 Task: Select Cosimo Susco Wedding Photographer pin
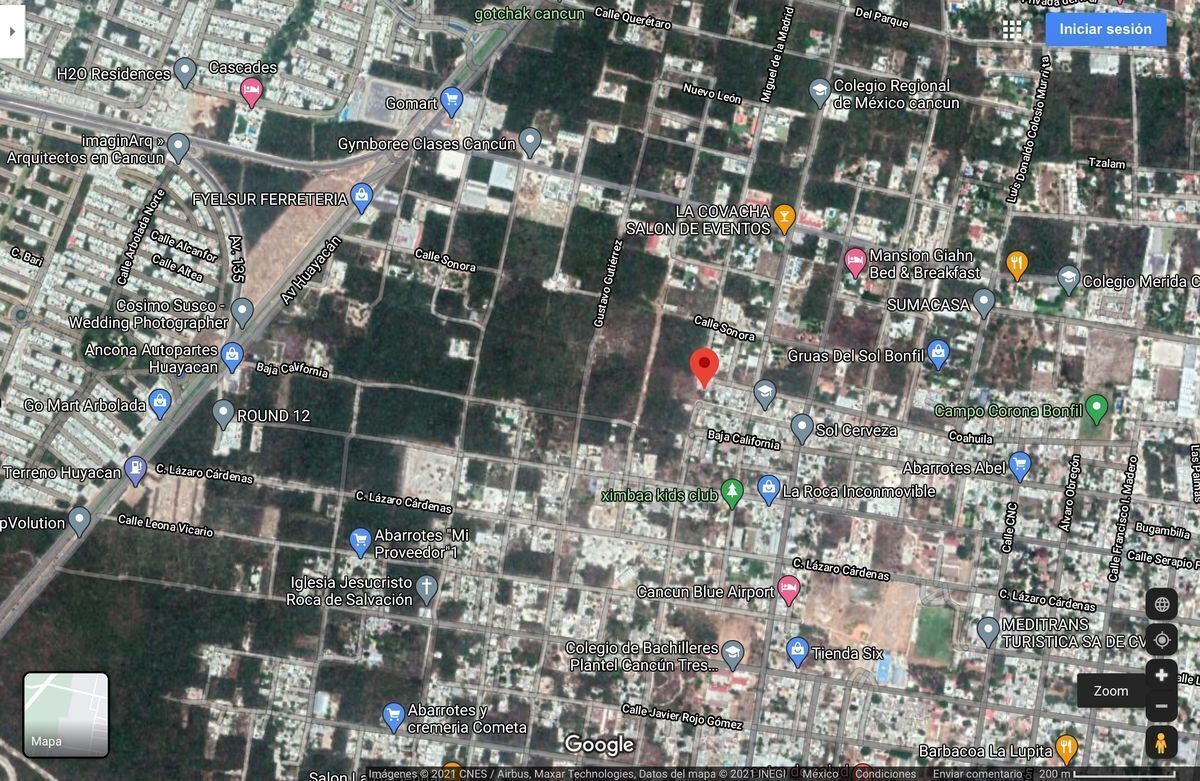click(x=242, y=313)
